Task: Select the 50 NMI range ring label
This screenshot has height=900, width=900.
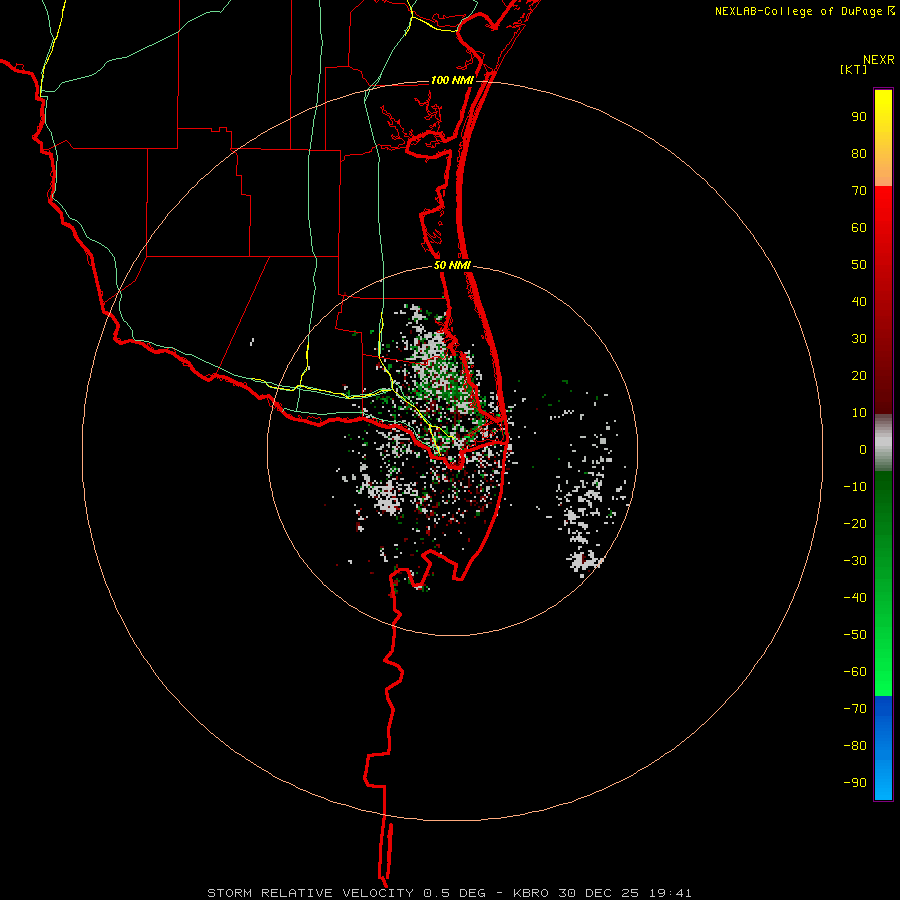Action: 452,265
